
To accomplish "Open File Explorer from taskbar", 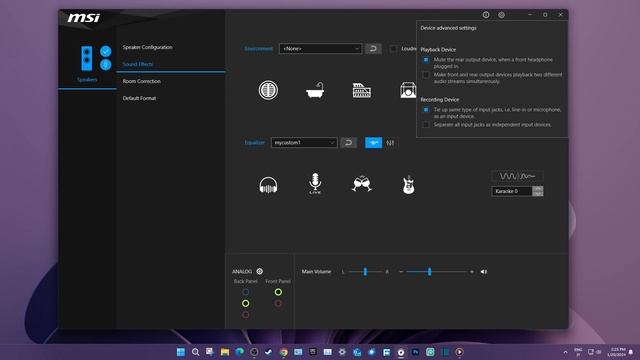I will pyautogui.click(x=225, y=352).
